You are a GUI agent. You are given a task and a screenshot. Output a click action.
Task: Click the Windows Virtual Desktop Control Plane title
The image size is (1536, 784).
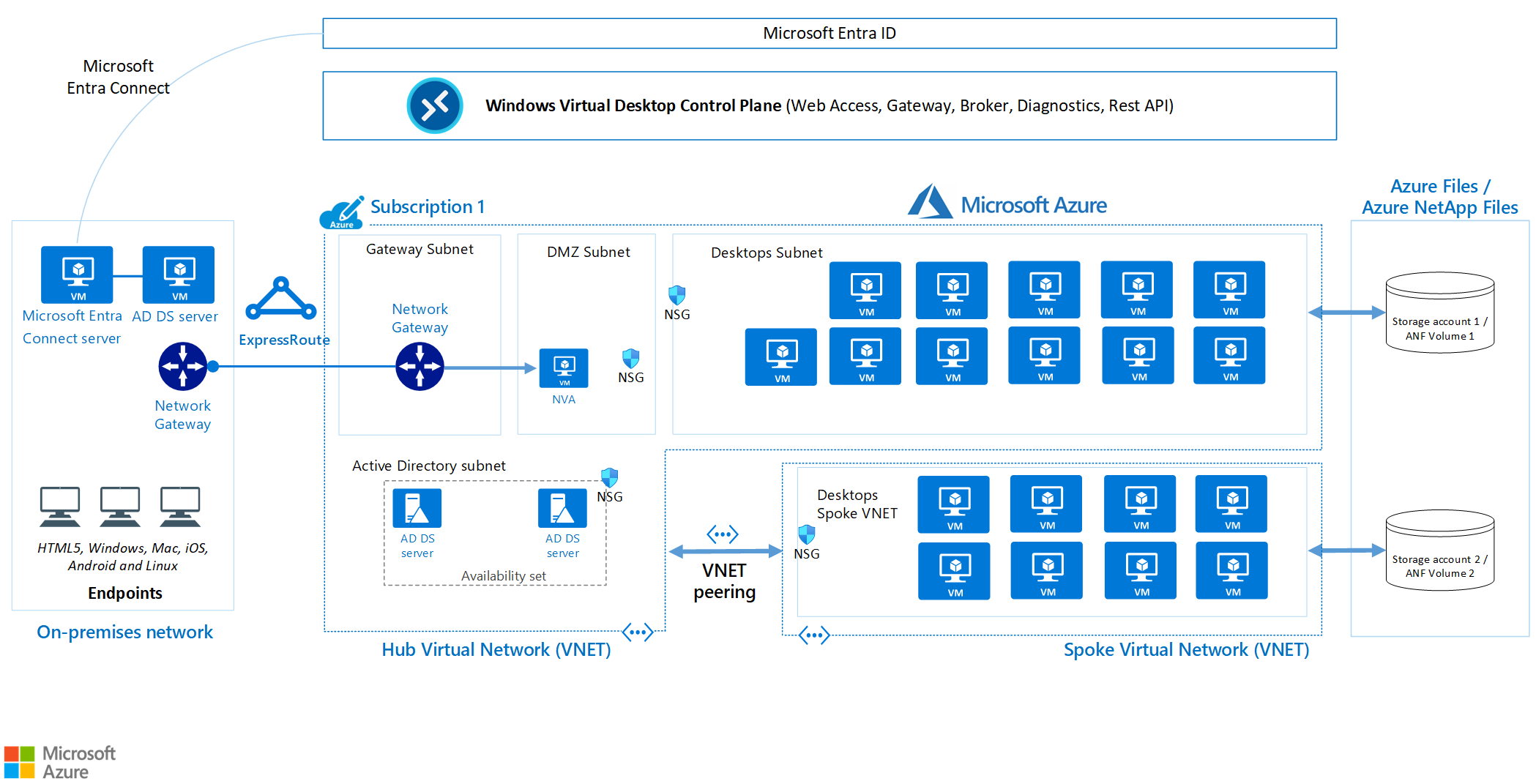point(633,105)
